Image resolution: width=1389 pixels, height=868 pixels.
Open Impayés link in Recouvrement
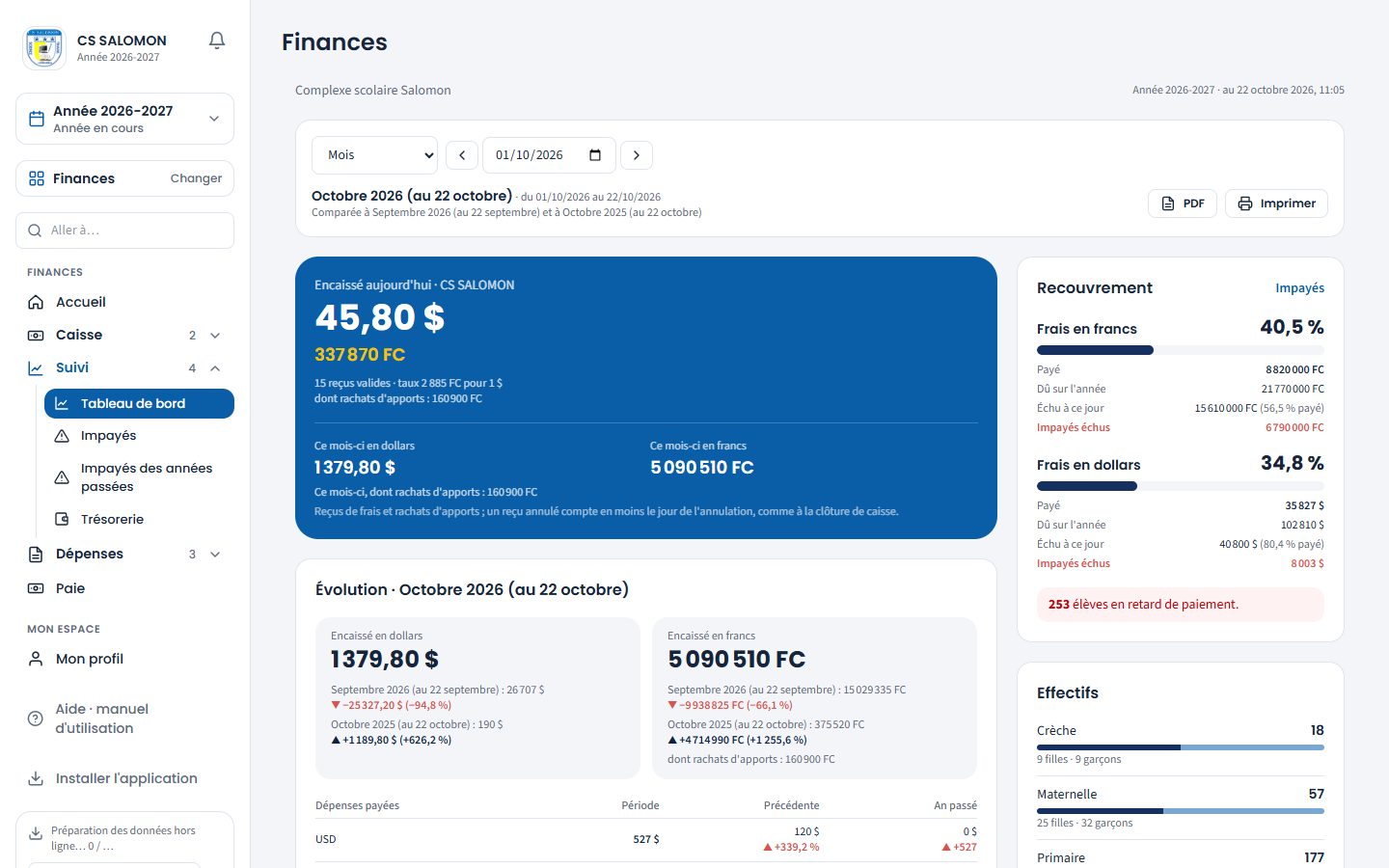tap(1299, 288)
